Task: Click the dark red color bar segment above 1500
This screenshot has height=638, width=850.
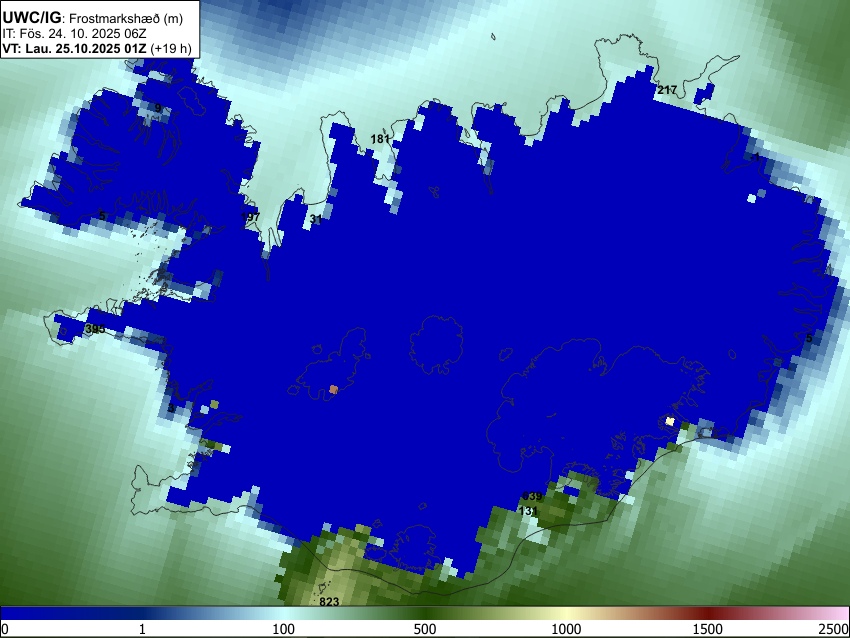Action: (x=708, y=613)
